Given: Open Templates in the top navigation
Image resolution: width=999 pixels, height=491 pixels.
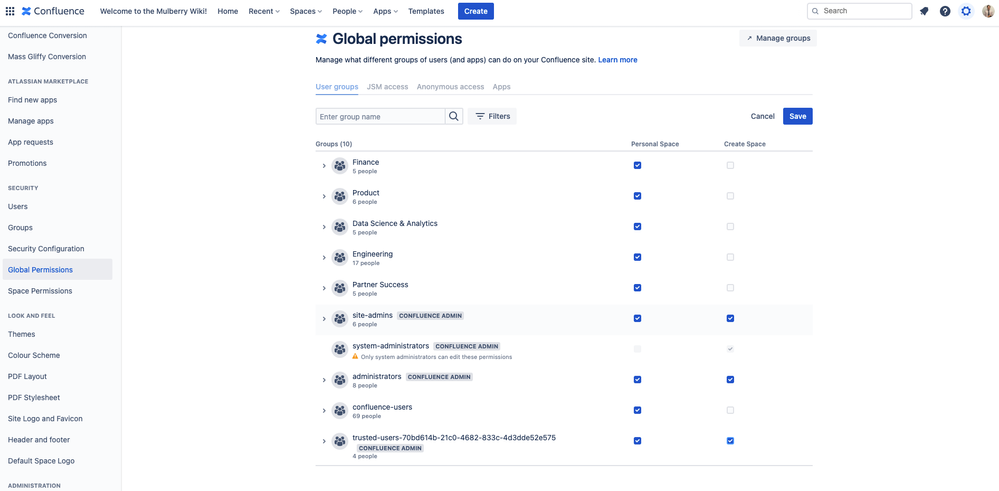Looking at the screenshot, I should 426,11.
